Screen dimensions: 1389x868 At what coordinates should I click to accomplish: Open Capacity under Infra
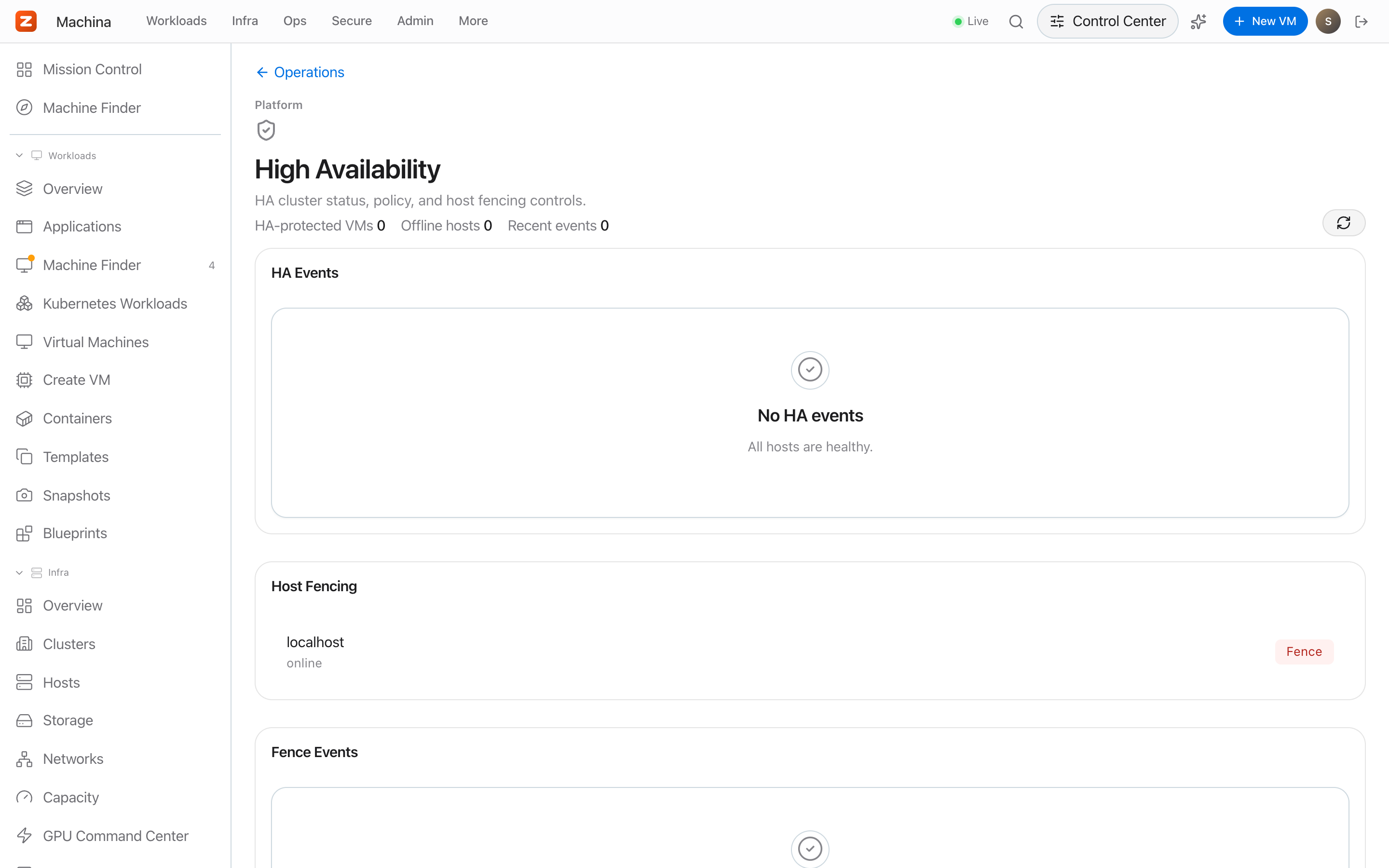(x=115, y=798)
